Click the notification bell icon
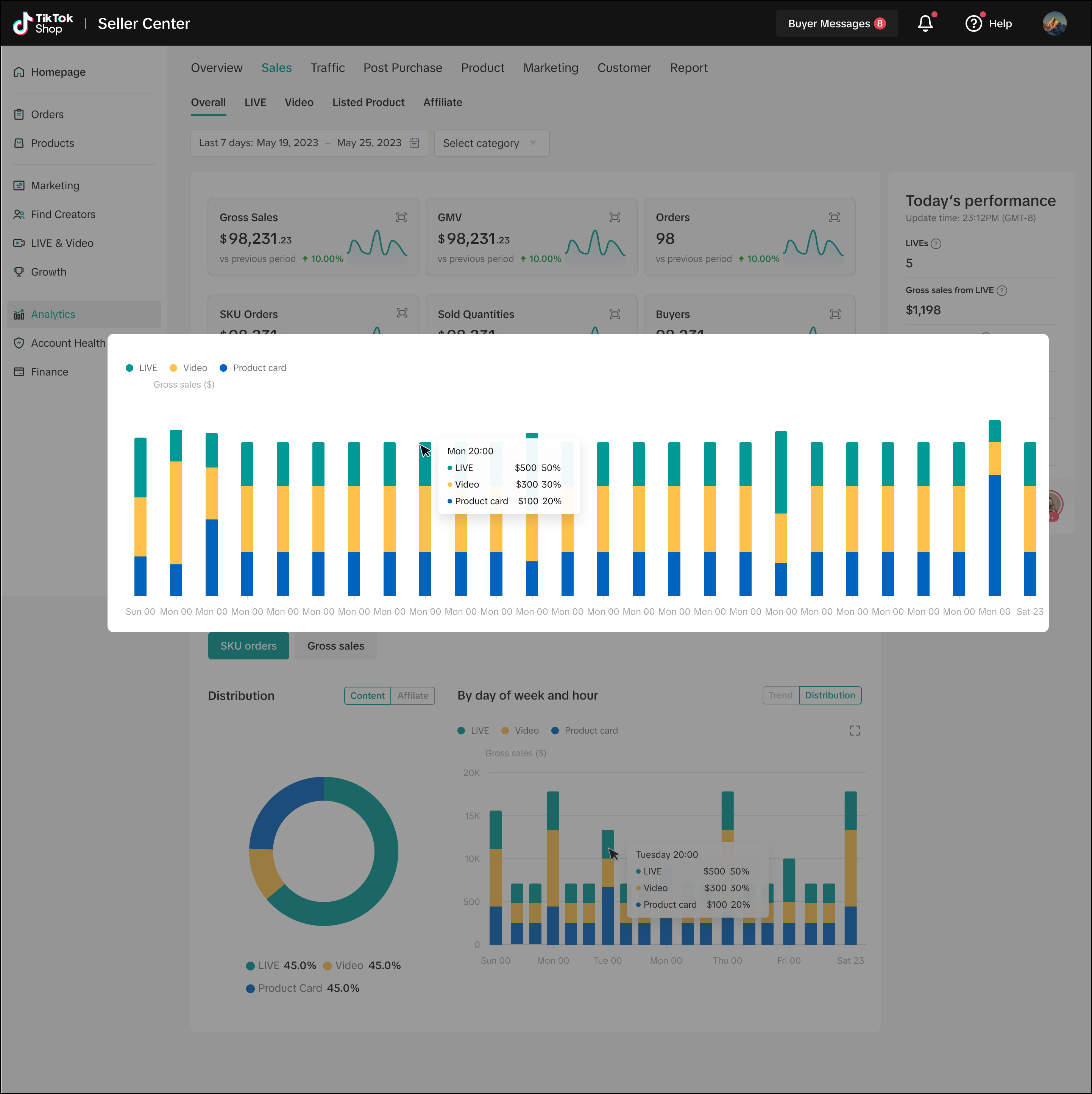Screen dimensions: 1092x1094 pos(925,23)
